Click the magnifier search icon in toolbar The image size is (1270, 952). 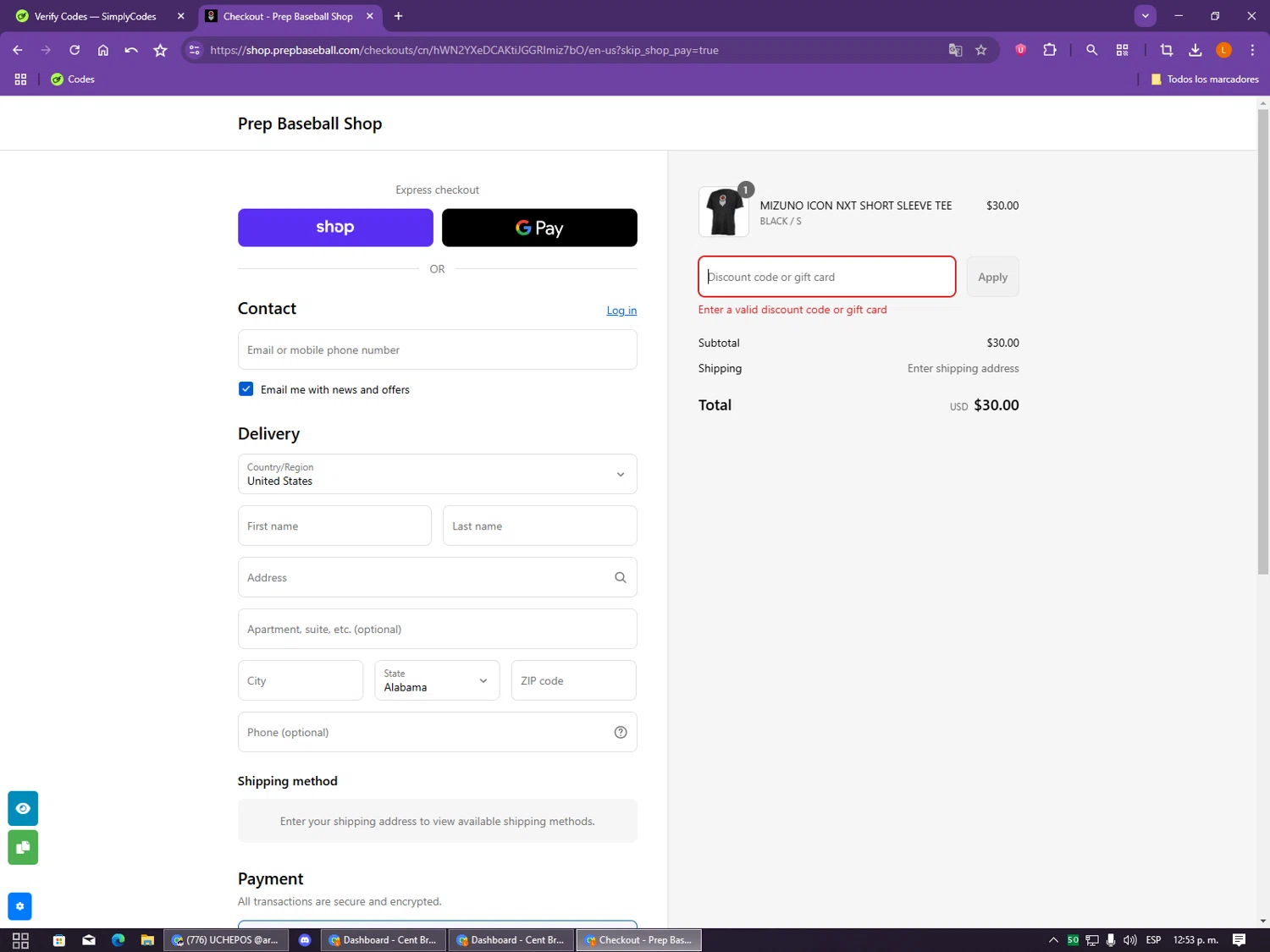click(1092, 50)
